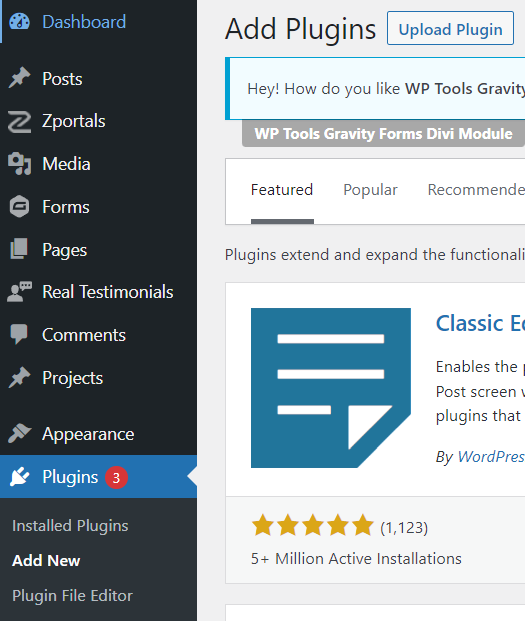Screen dimensions: 525x621
Task: Click the Classic Editor plugin thumbnail
Action: click(x=331, y=388)
